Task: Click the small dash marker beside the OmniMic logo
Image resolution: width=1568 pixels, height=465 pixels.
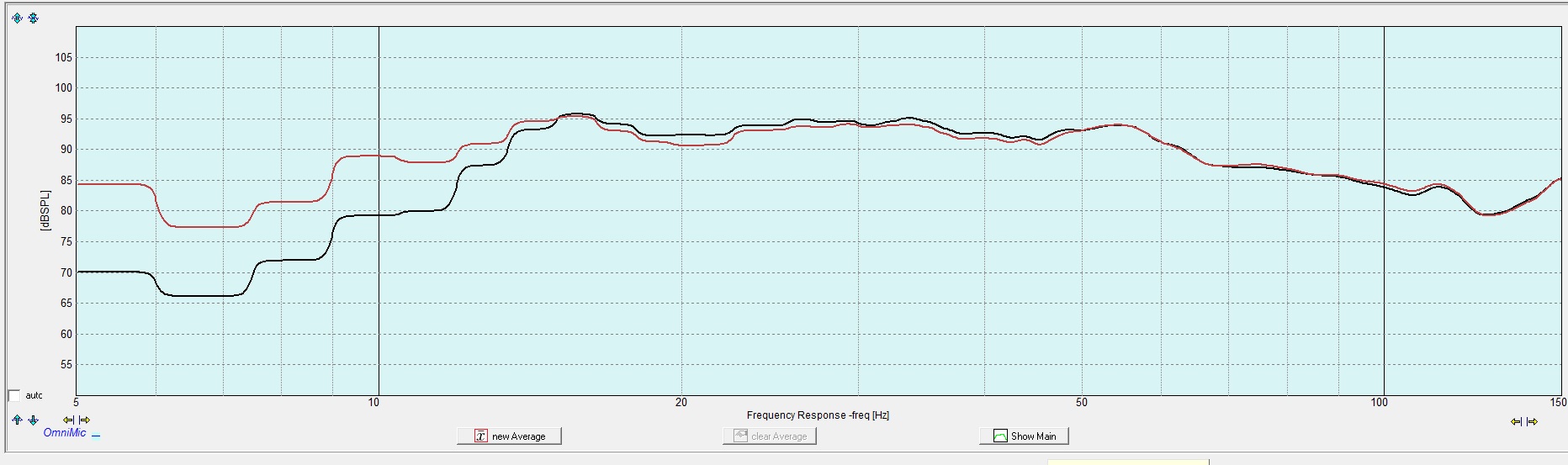Action: coord(96,436)
